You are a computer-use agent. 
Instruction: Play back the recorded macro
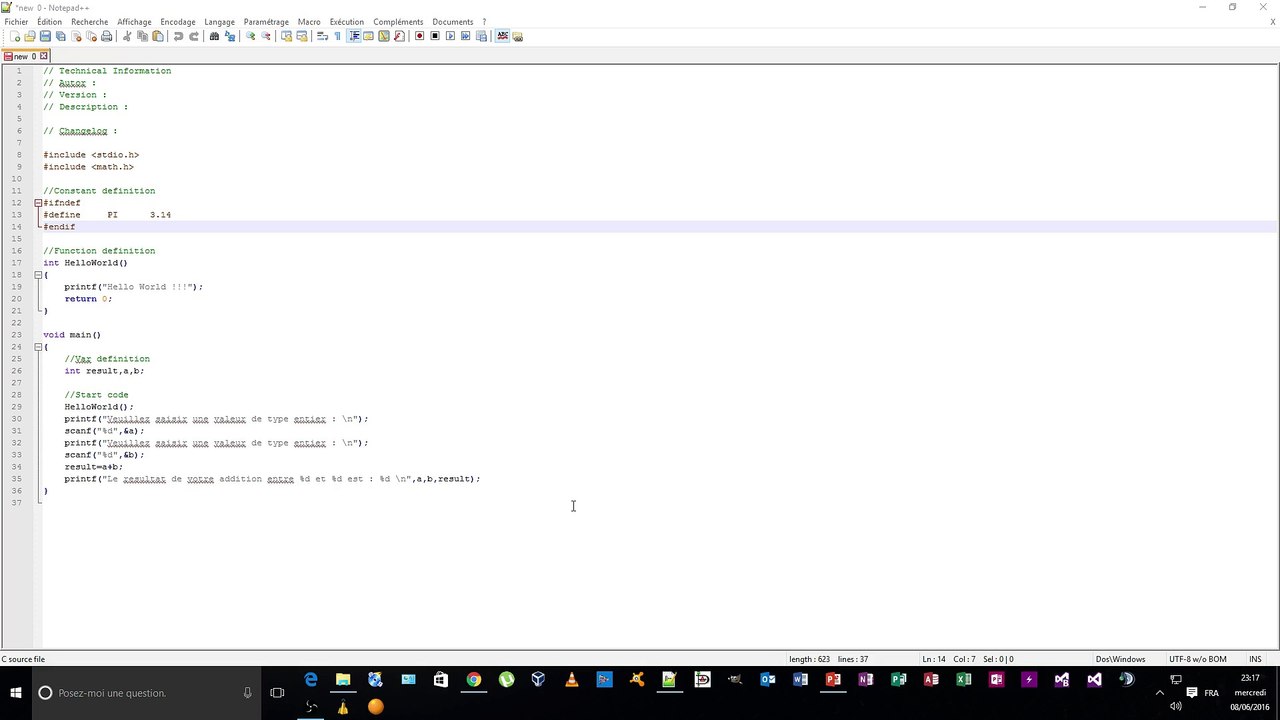pyautogui.click(x=450, y=36)
